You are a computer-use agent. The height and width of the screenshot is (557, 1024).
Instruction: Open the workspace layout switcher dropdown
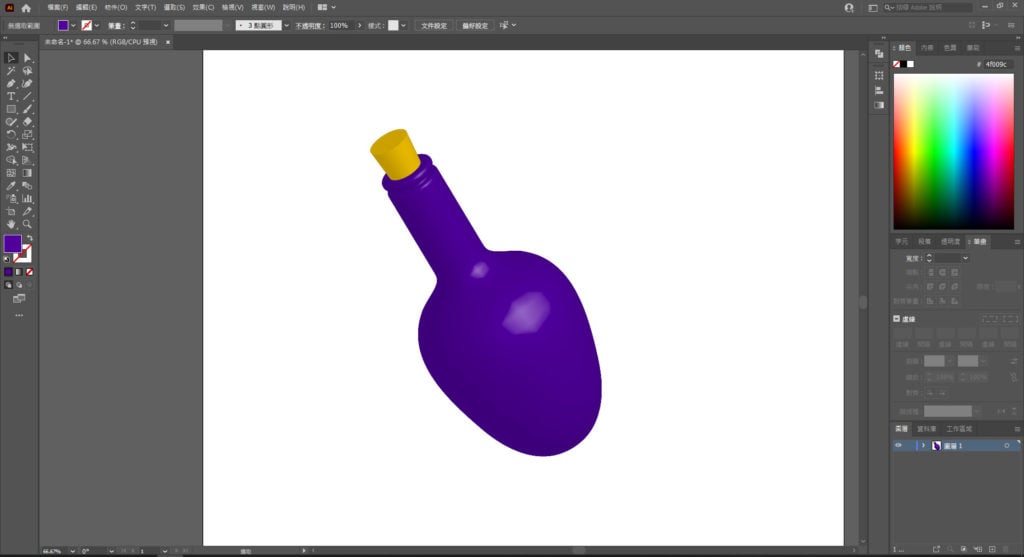click(x=326, y=7)
